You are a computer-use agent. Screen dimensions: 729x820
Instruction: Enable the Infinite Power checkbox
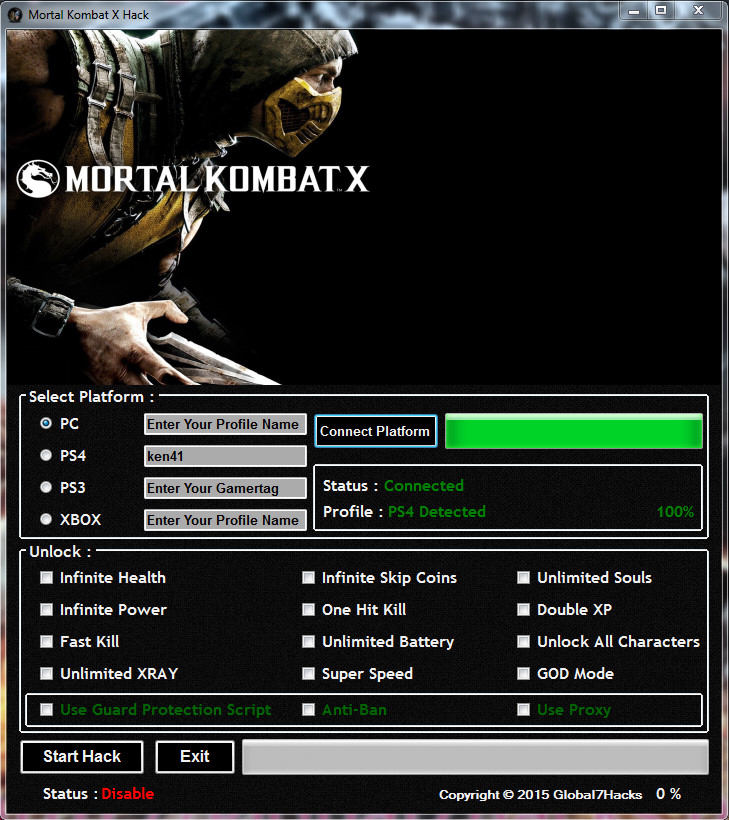coord(47,609)
